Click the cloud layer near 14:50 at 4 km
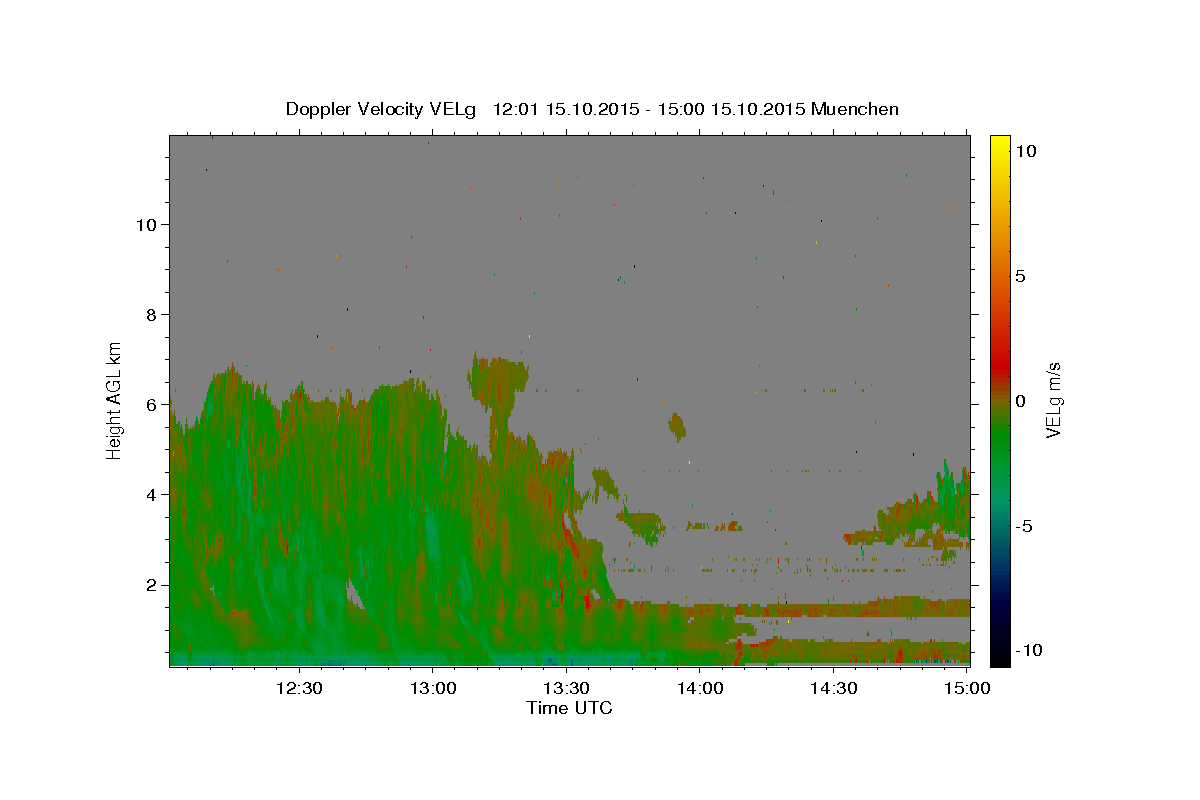 pyautogui.click(x=925, y=510)
